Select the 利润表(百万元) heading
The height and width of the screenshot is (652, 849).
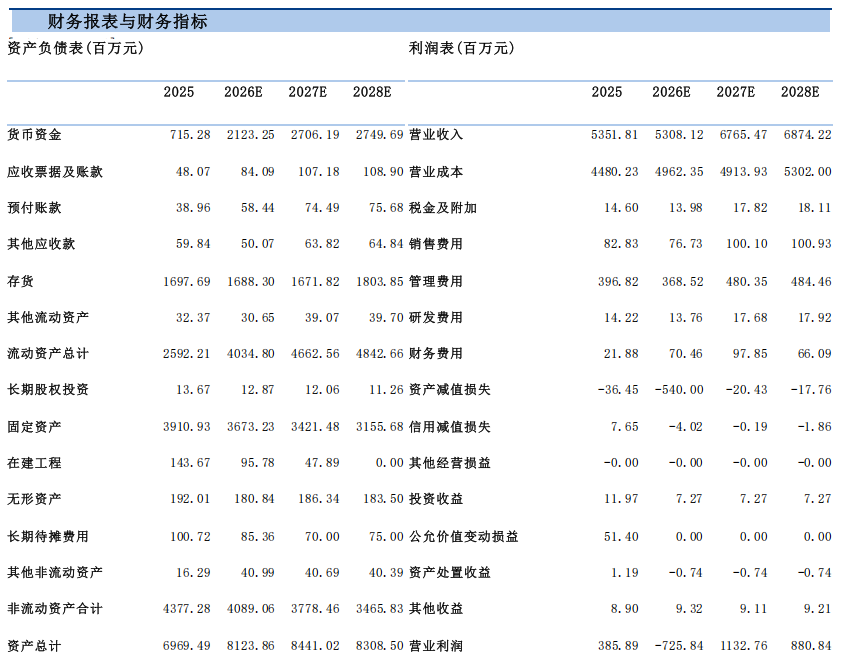pos(461,48)
